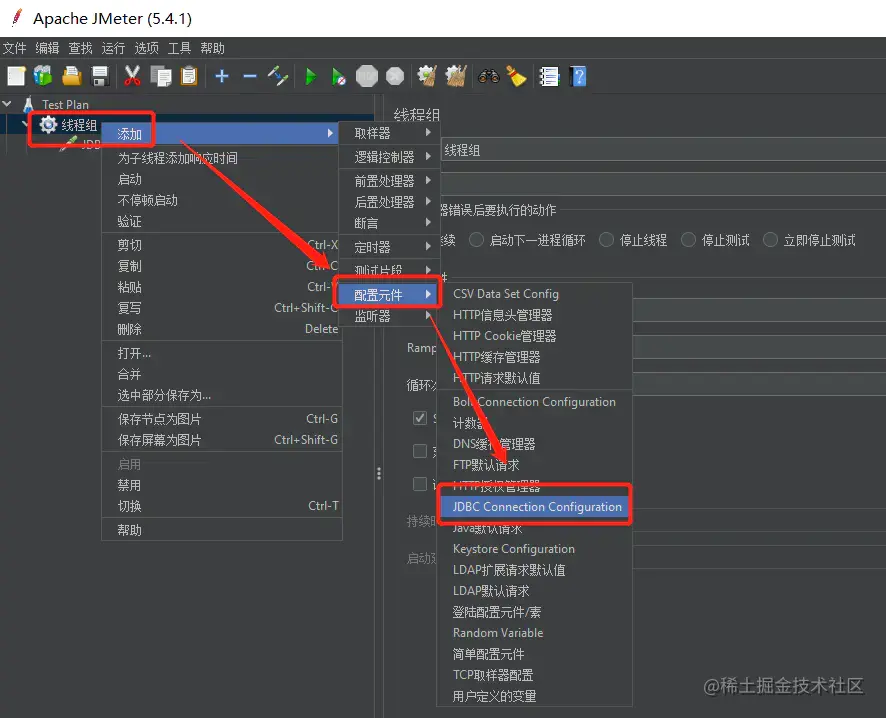Start test without pauses icon

pos(338,76)
